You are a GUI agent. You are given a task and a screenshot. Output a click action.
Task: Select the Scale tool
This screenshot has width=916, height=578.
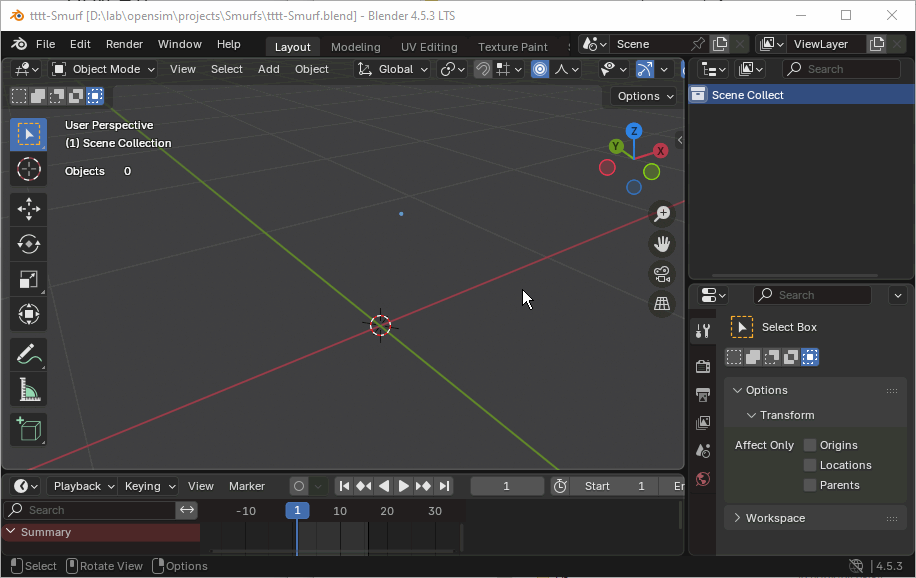(29, 279)
